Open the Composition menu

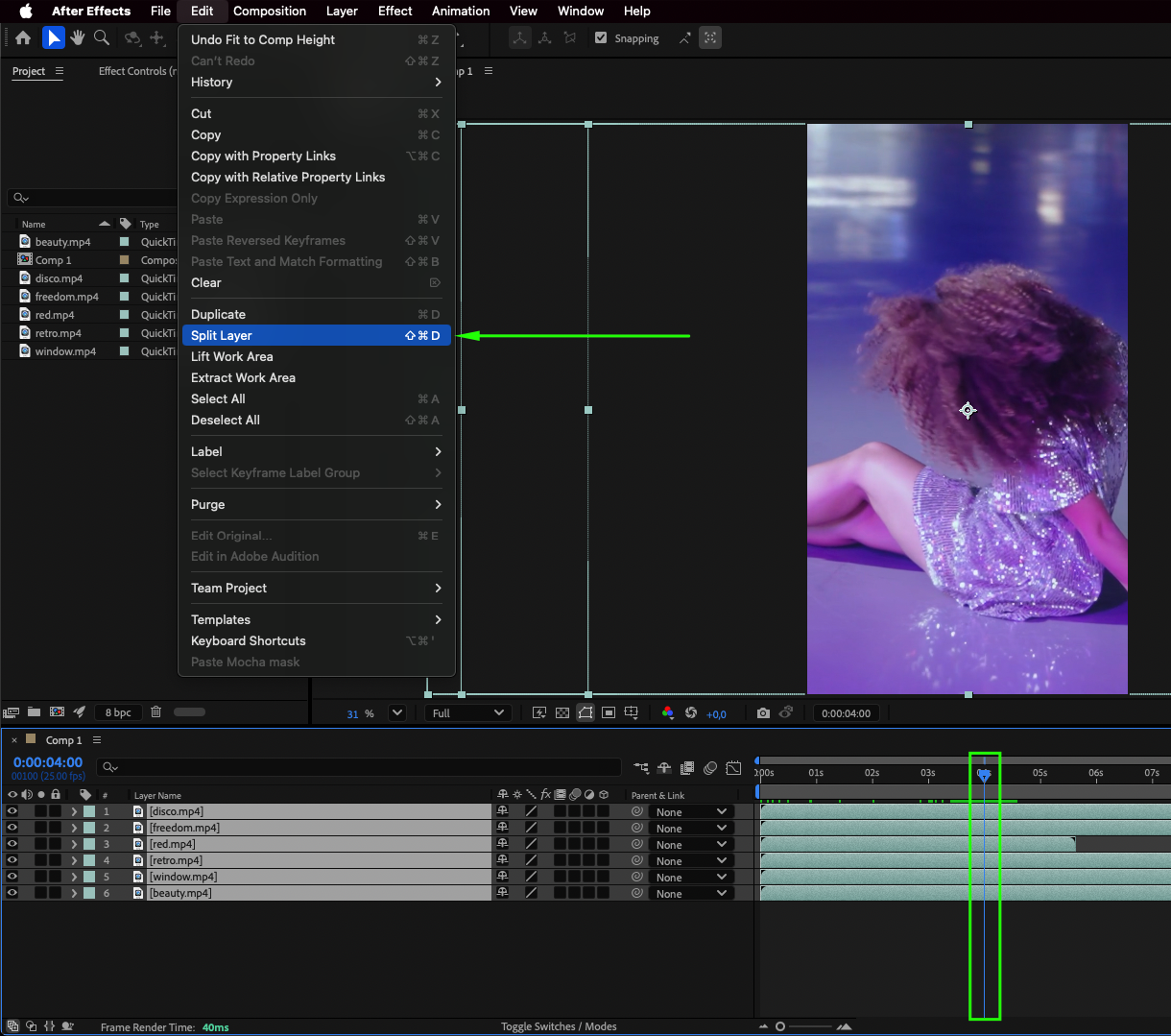270,11
